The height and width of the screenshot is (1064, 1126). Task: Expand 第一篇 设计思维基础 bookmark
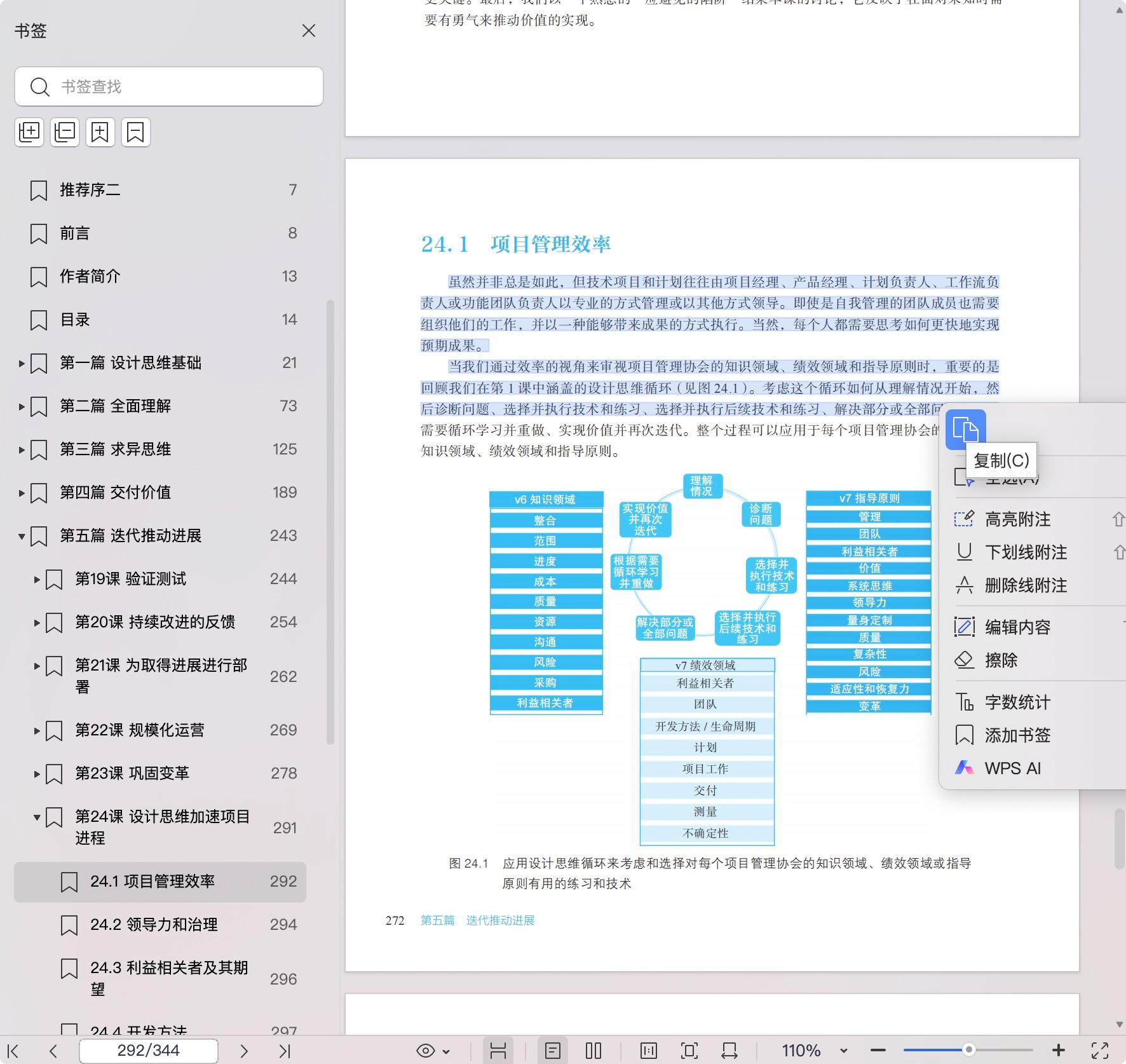[x=22, y=364]
